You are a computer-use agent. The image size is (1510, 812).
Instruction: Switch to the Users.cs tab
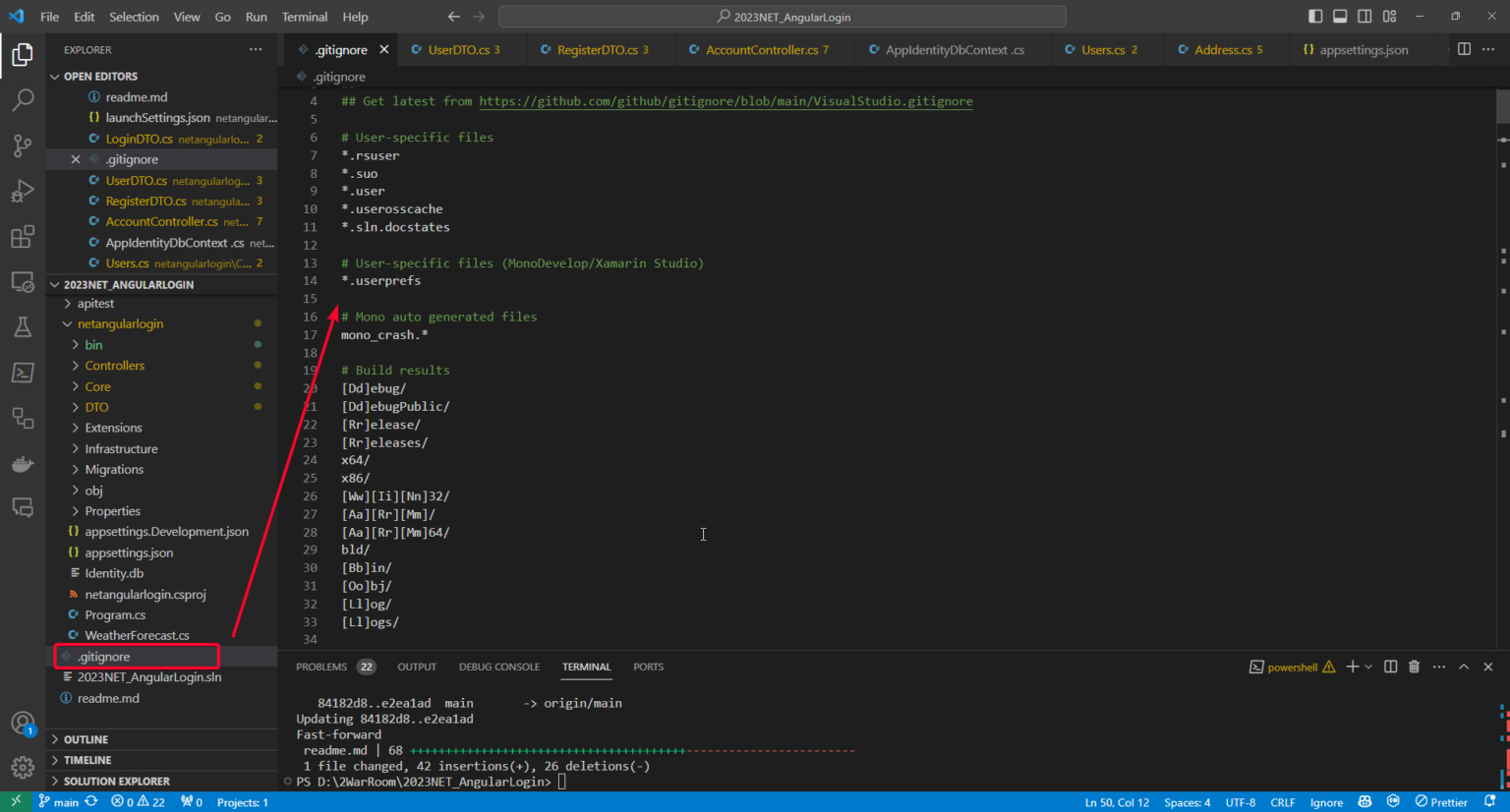click(x=1103, y=48)
